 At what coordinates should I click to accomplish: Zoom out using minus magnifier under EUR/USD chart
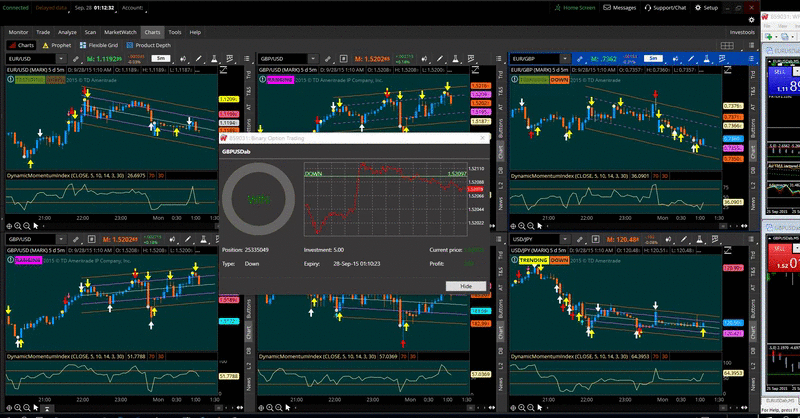27,226
